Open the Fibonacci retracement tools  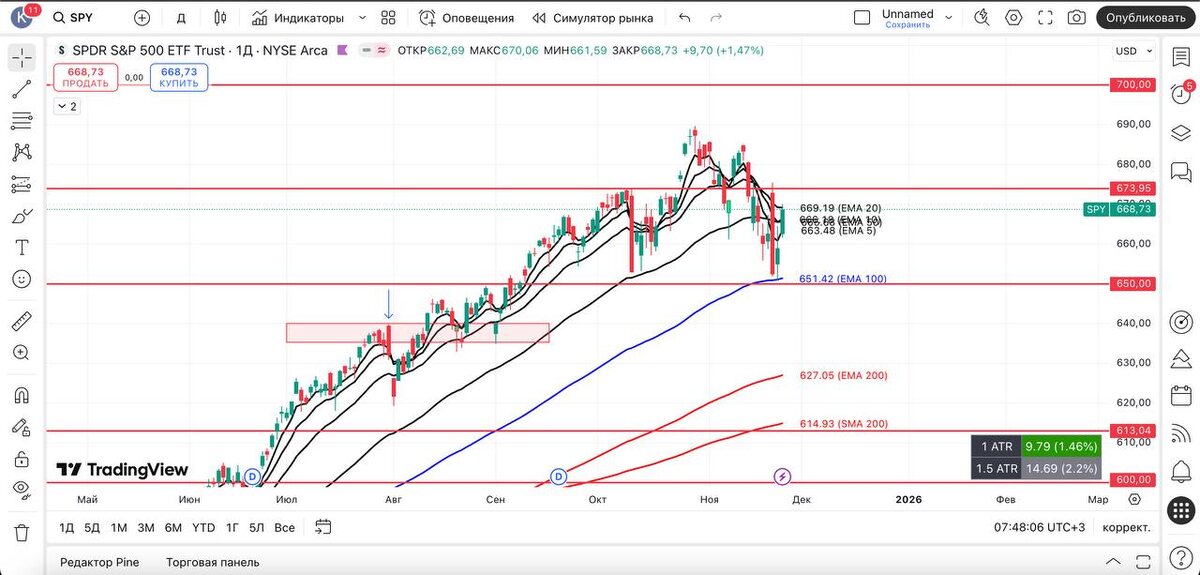tap(21, 121)
